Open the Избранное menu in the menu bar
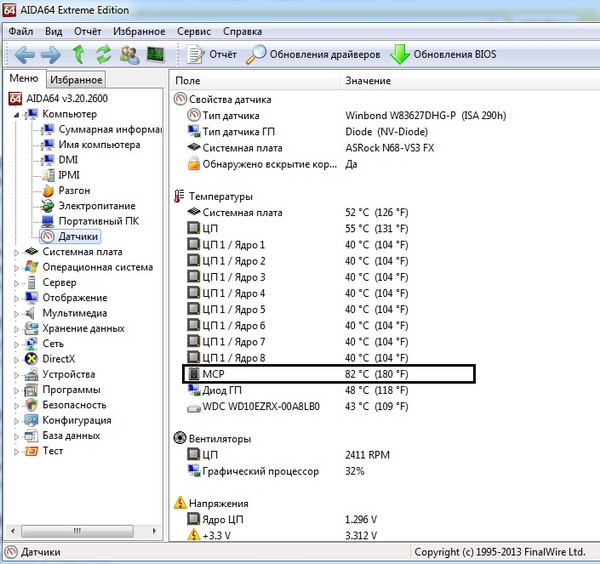Screen dimensions: 600x564 click(139, 31)
